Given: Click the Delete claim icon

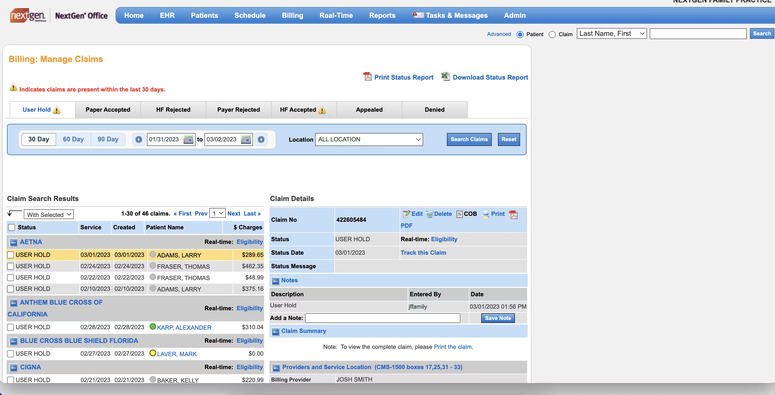Looking at the screenshot, I should [429, 214].
